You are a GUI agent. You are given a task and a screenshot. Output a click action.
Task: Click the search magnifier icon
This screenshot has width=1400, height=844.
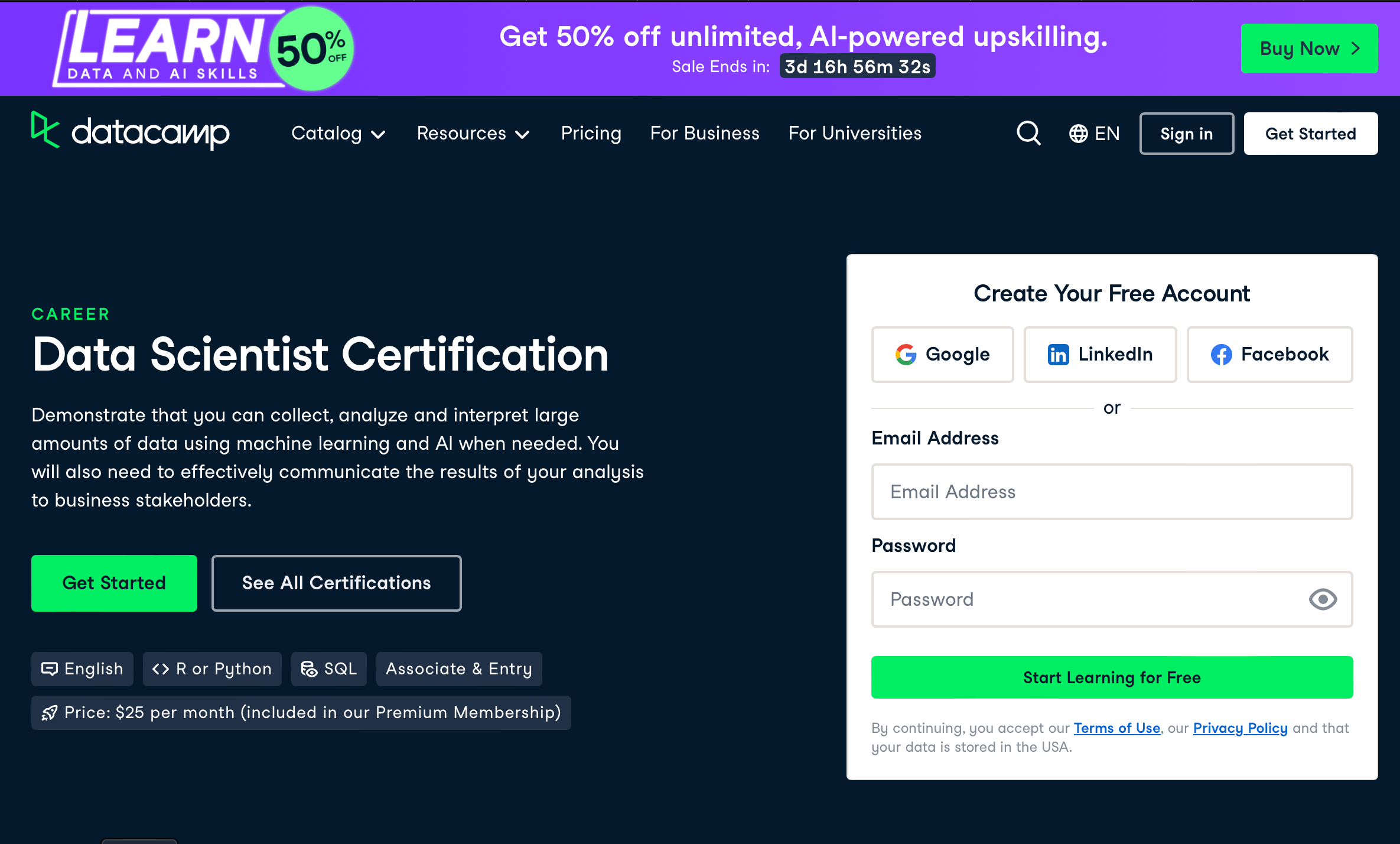pyautogui.click(x=1028, y=134)
